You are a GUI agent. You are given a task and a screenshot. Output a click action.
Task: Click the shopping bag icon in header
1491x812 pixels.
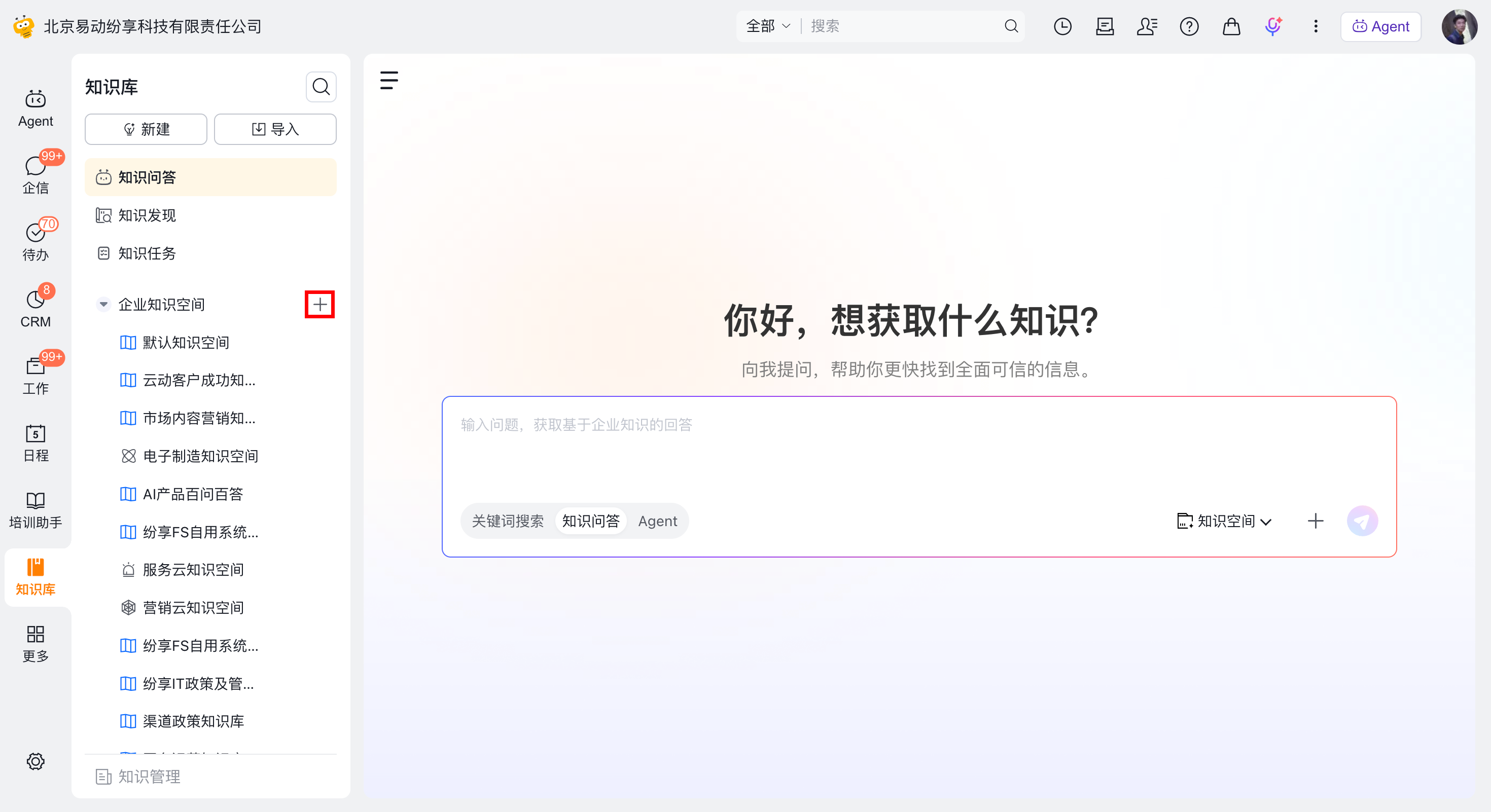[x=1231, y=26]
